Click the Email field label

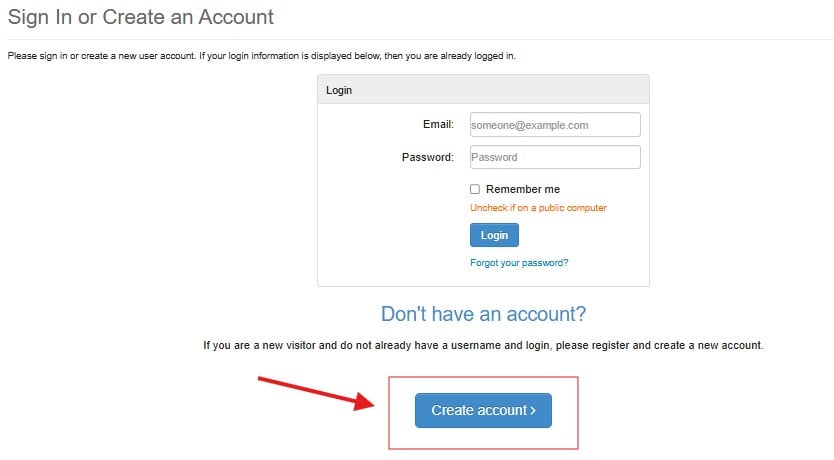tap(438, 124)
